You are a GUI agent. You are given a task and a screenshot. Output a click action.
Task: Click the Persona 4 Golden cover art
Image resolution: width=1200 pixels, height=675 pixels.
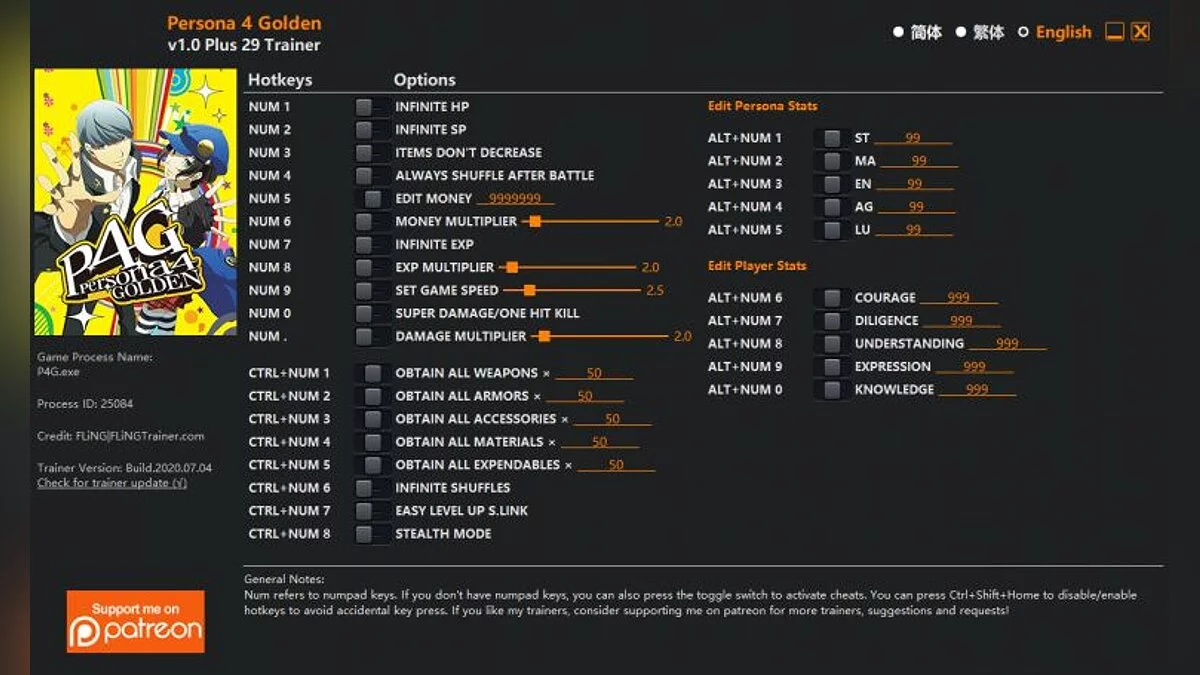click(136, 202)
